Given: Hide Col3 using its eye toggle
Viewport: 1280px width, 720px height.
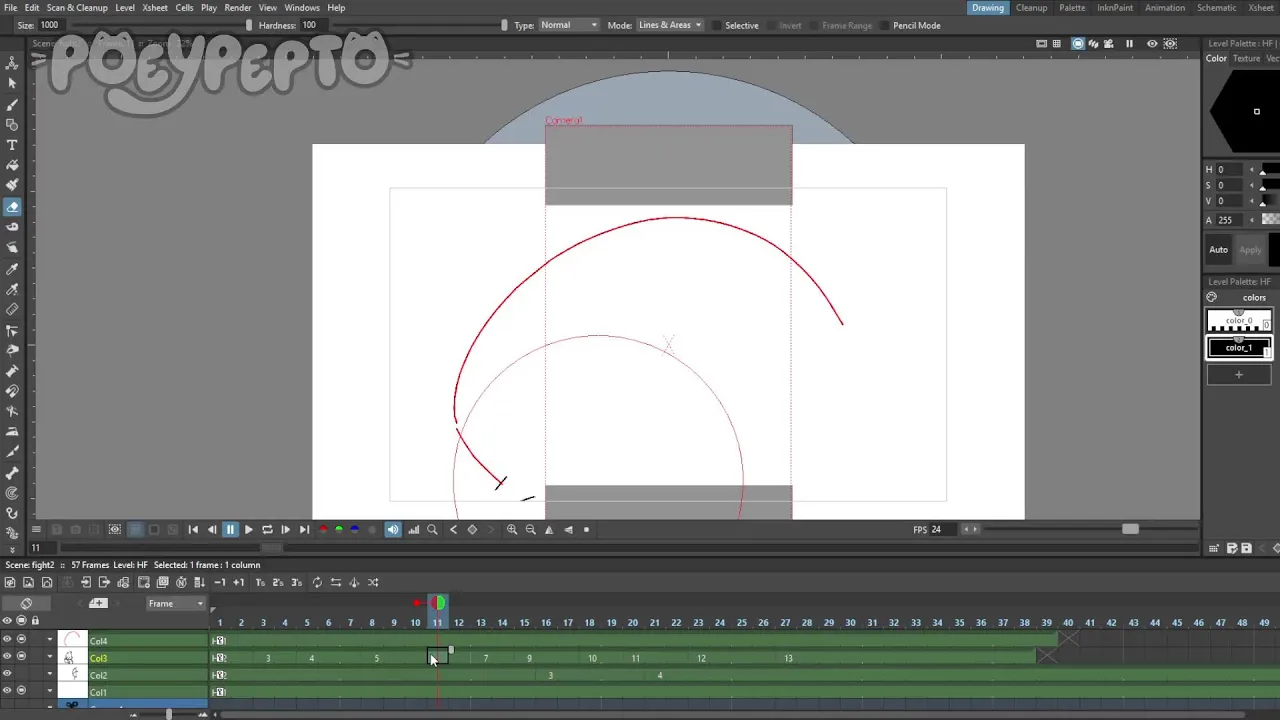Looking at the screenshot, I should 7,657.
